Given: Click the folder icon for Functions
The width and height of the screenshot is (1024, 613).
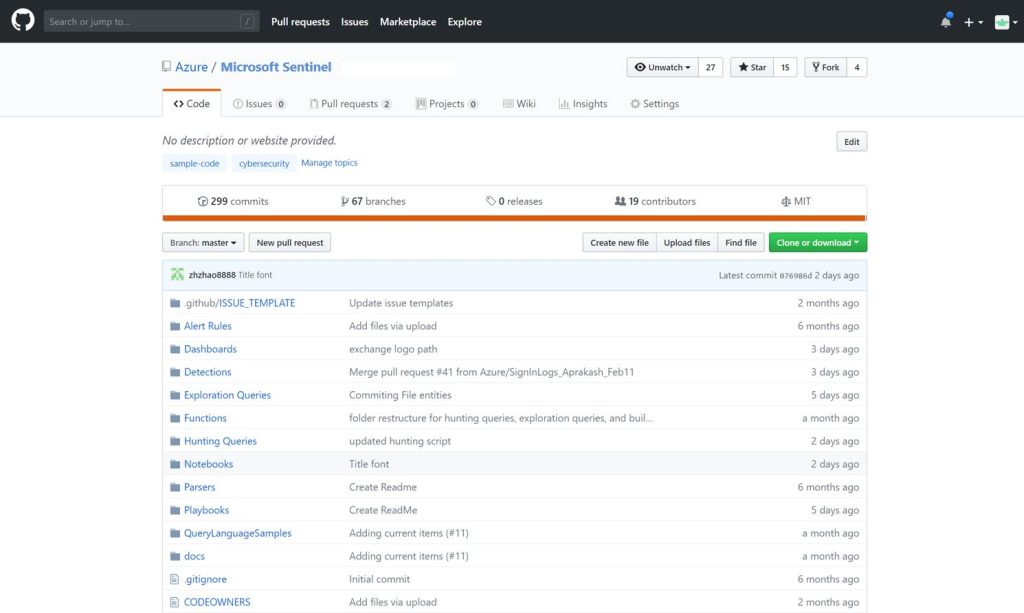Looking at the screenshot, I should click(174, 418).
